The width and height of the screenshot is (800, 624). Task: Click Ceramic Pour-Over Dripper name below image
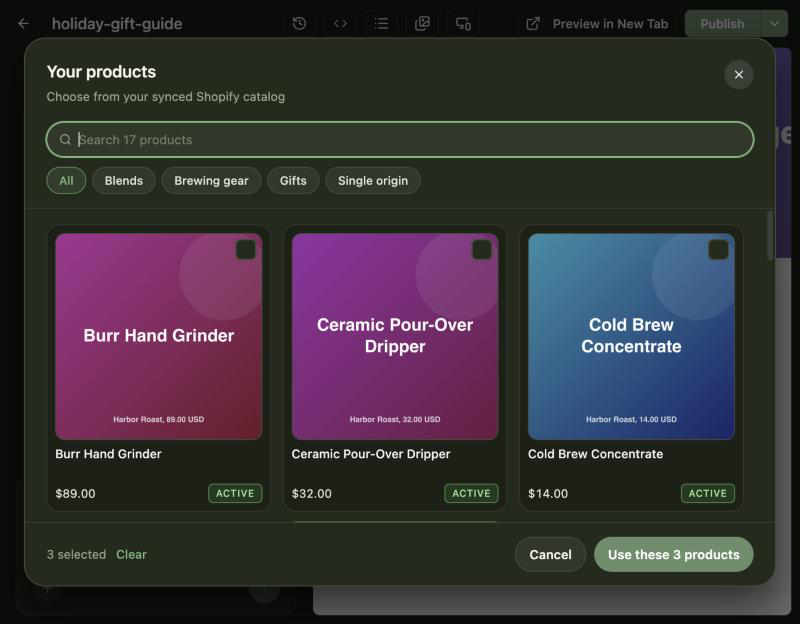(371, 454)
